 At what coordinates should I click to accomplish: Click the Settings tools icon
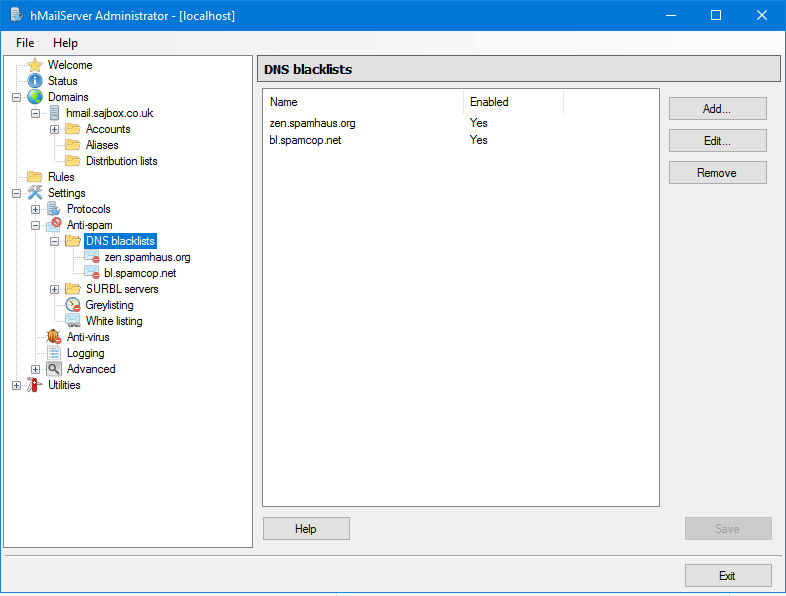coord(35,192)
